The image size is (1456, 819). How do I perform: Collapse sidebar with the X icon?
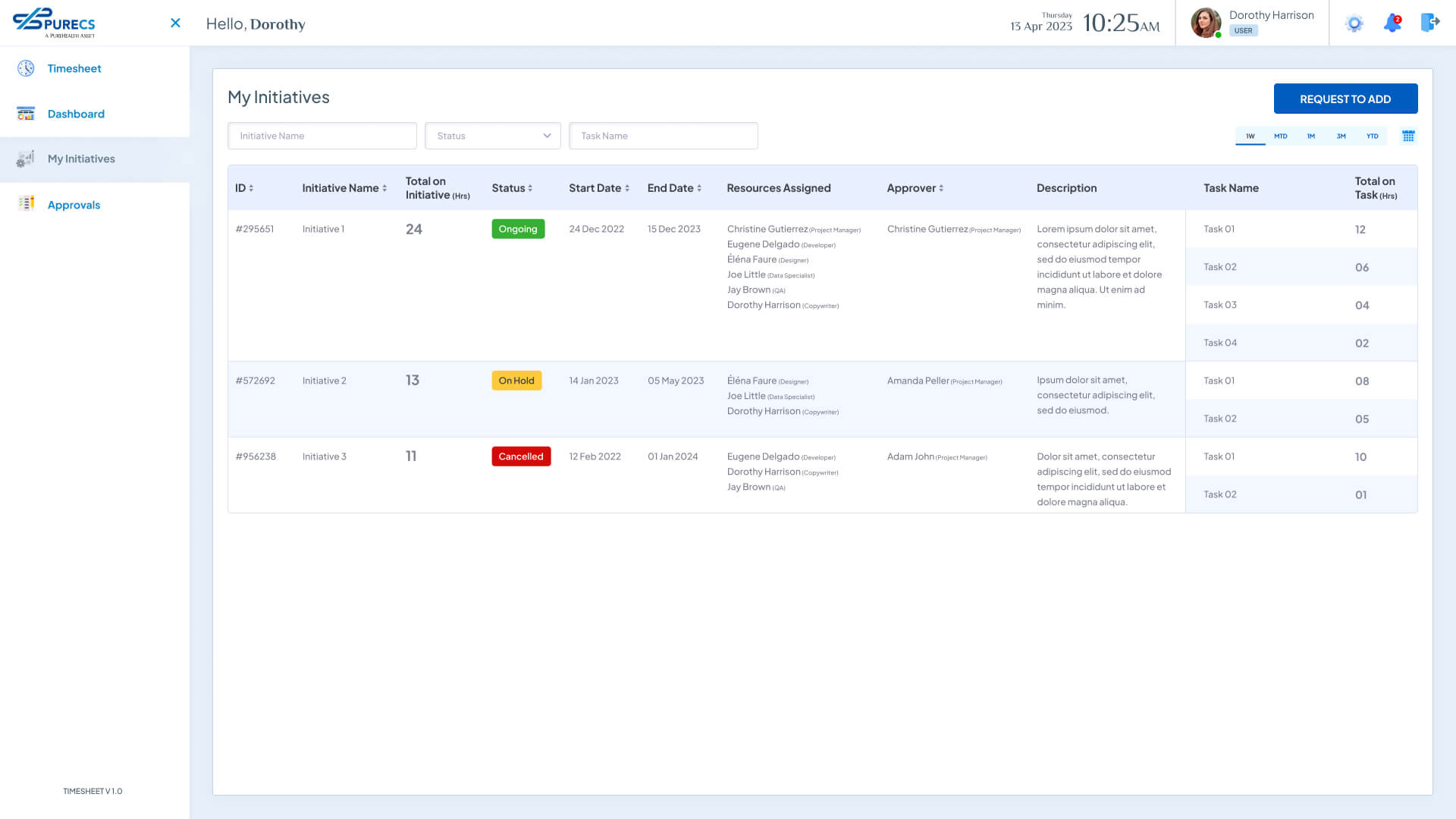175,23
